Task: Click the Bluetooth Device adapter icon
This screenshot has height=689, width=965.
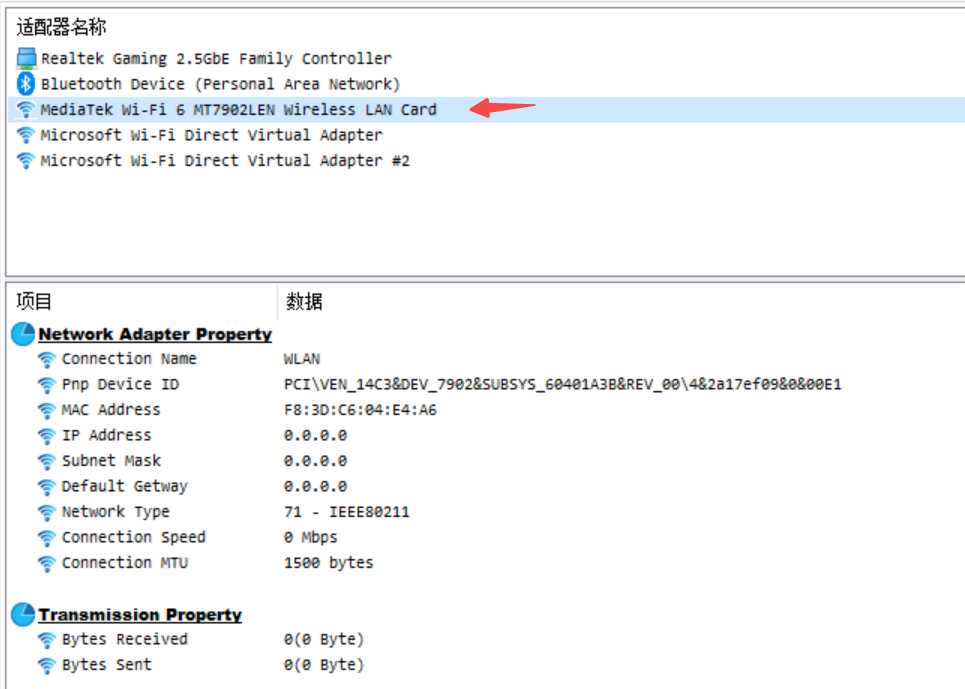Action: tap(24, 84)
